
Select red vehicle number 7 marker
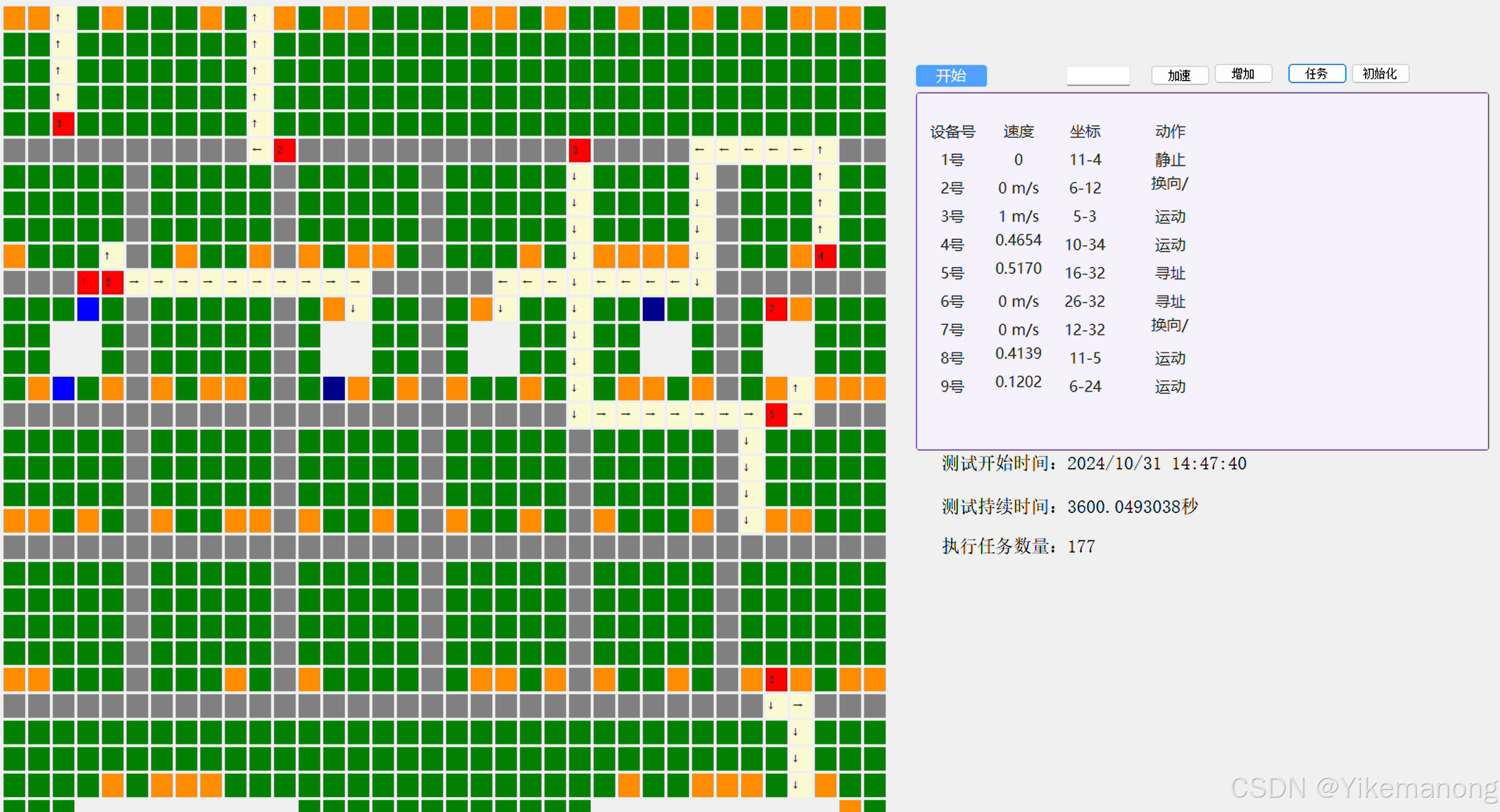775,309
